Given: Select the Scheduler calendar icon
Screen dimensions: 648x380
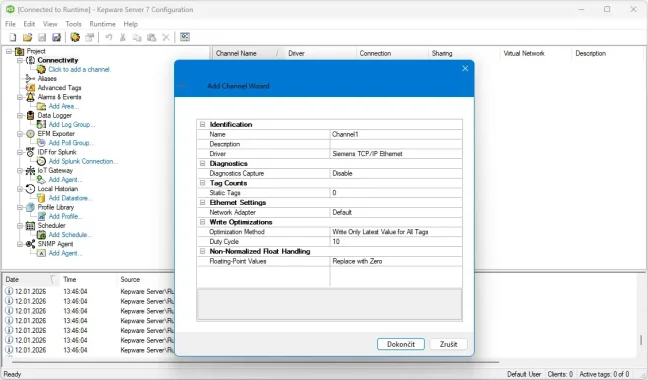Looking at the screenshot, I should pos(31,226).
